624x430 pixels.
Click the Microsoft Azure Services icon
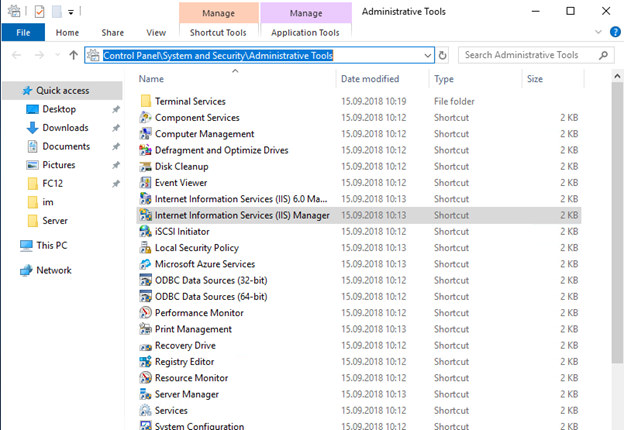146,264
